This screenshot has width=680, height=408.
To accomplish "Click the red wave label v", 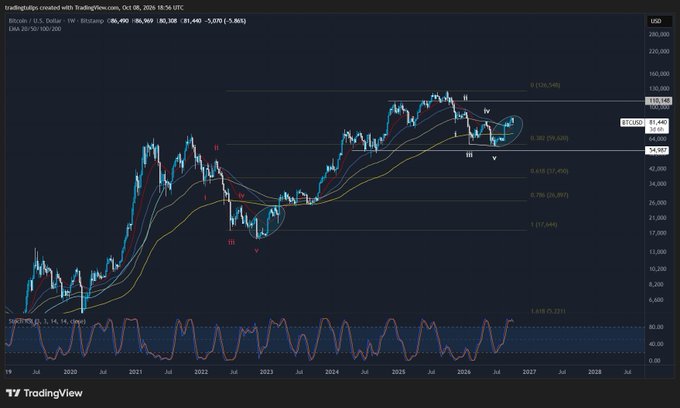I will coord(257,250).
